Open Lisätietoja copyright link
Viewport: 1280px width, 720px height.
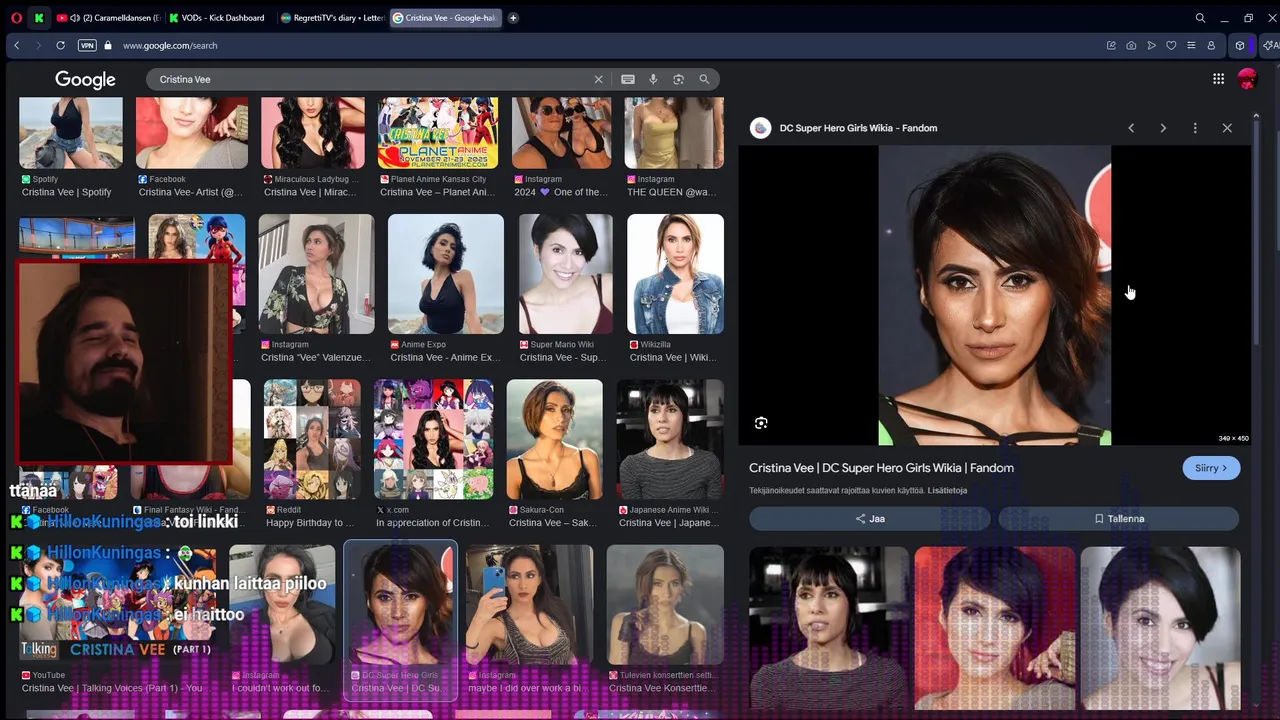pos(947,491)
